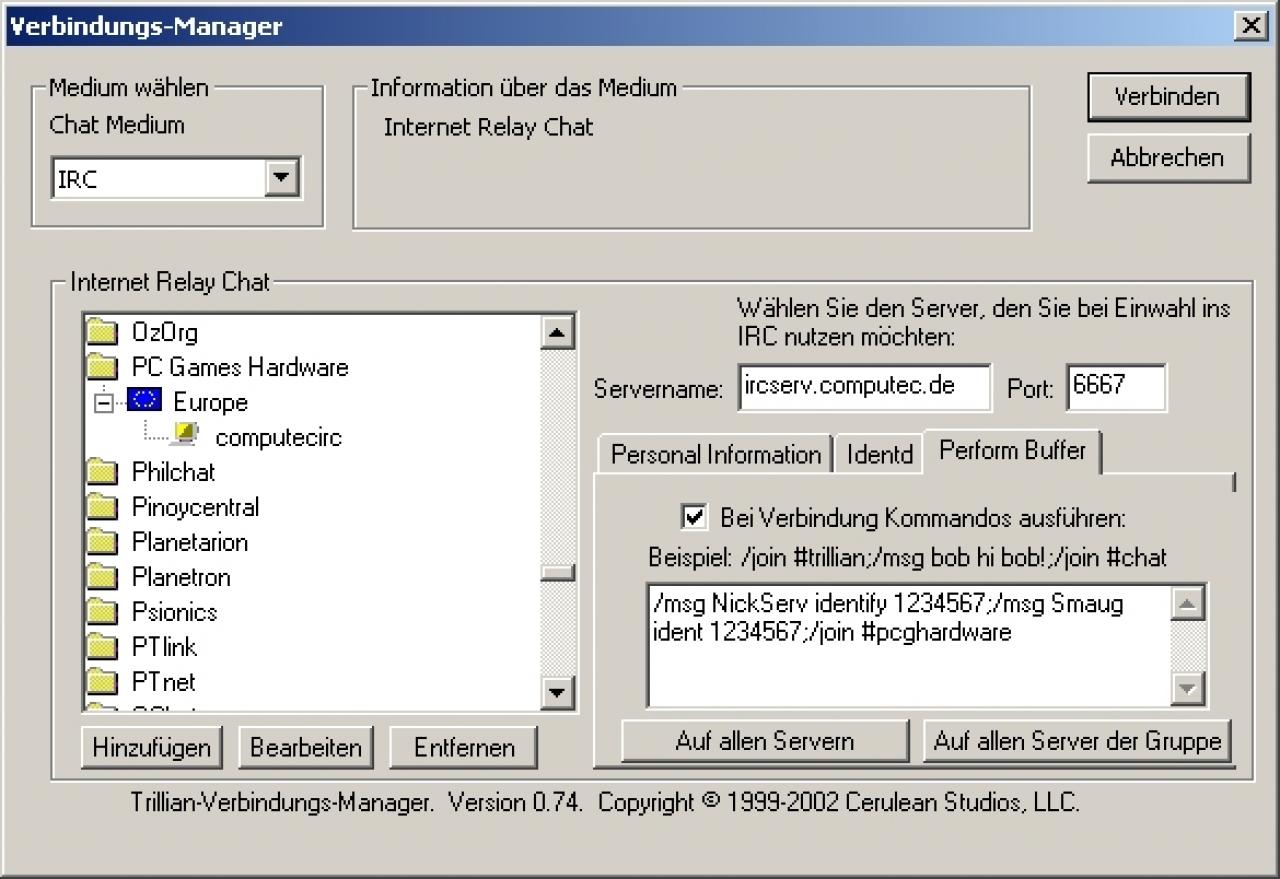This screenshot has width=1280, height=879.
Task: Select Psionics in the network list
Action: [x=174, y=612]
